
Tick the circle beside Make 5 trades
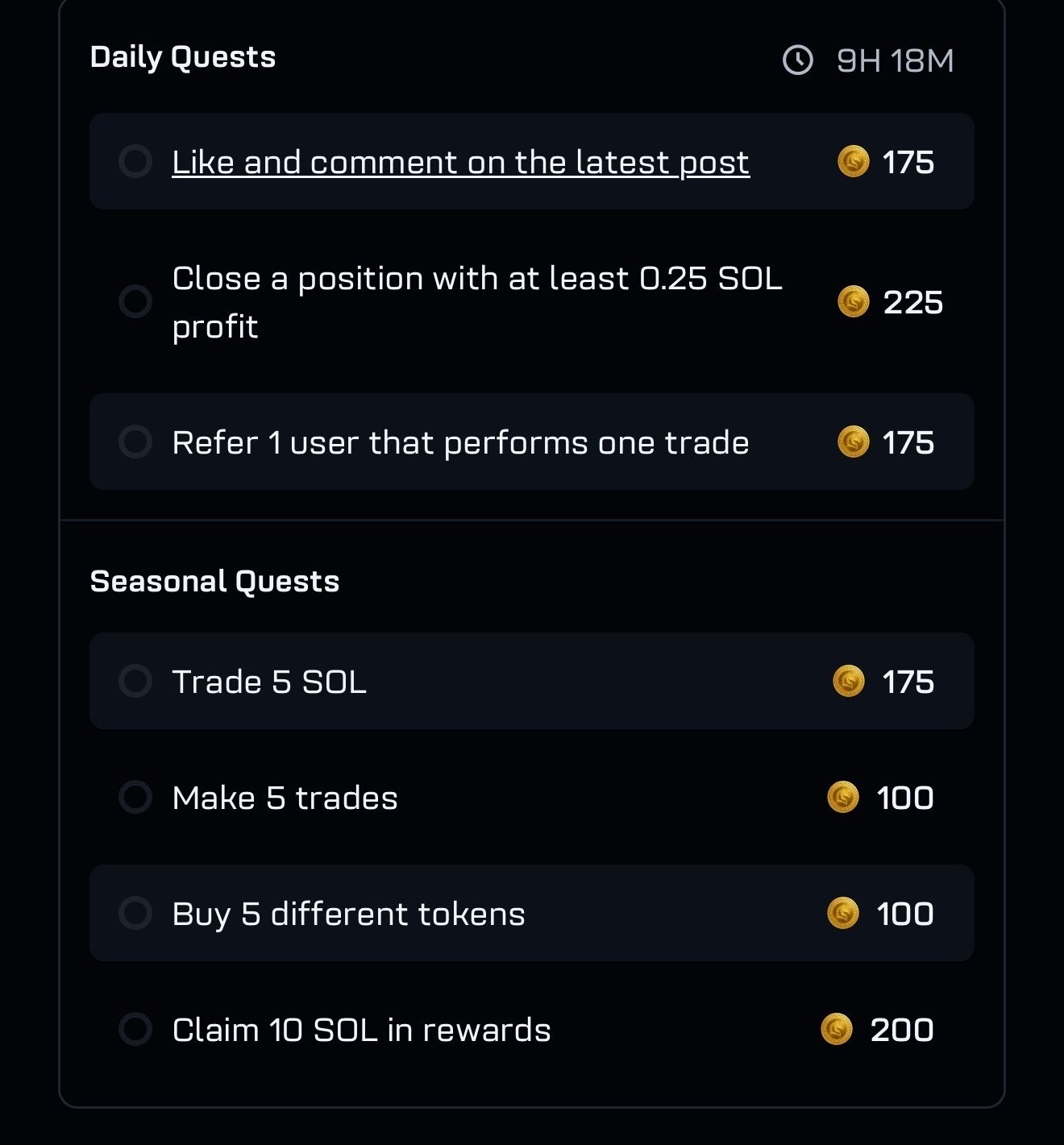tap(135, 797)
